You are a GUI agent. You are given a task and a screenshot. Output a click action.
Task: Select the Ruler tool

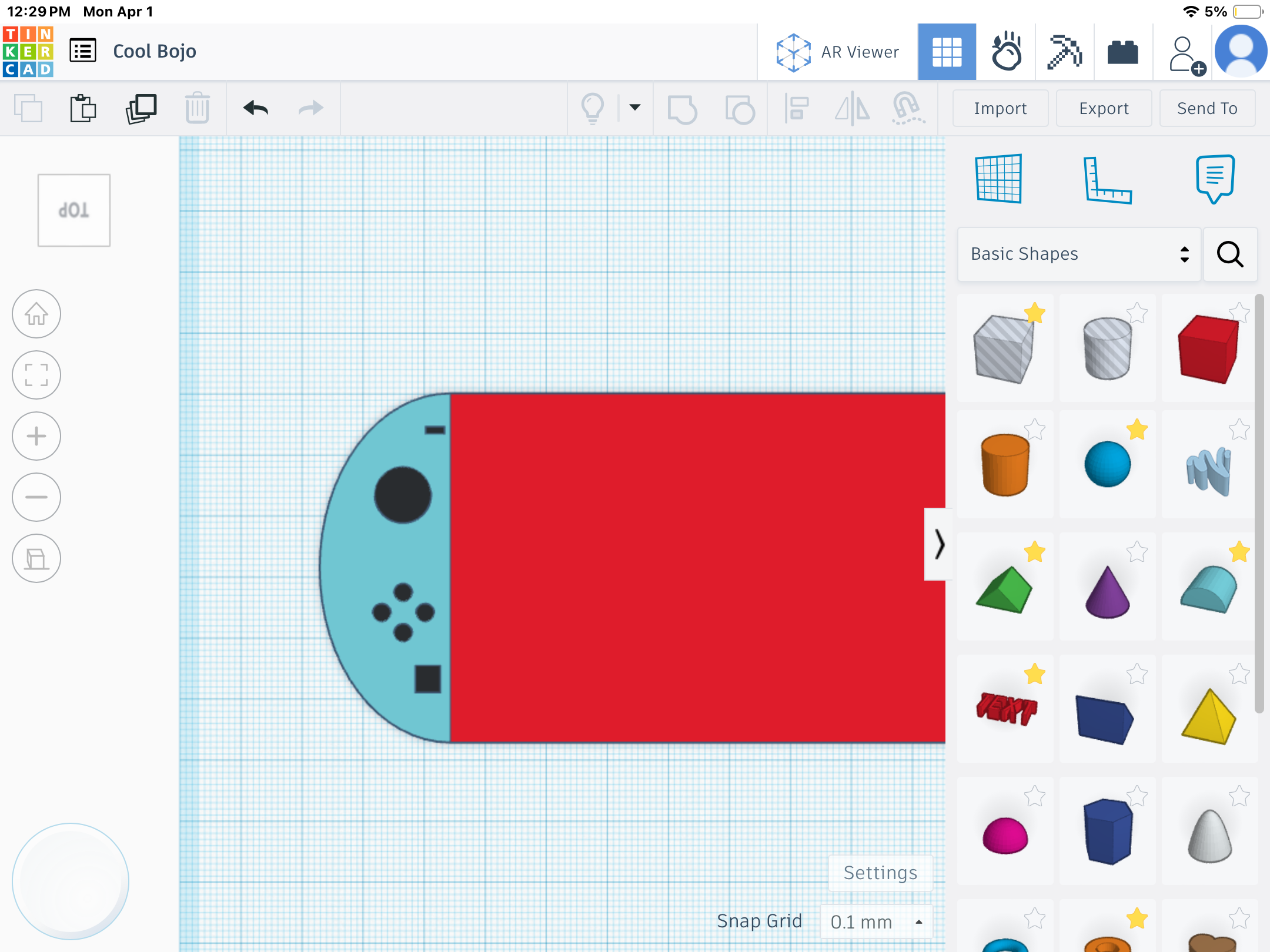(x=1107, y=180)
